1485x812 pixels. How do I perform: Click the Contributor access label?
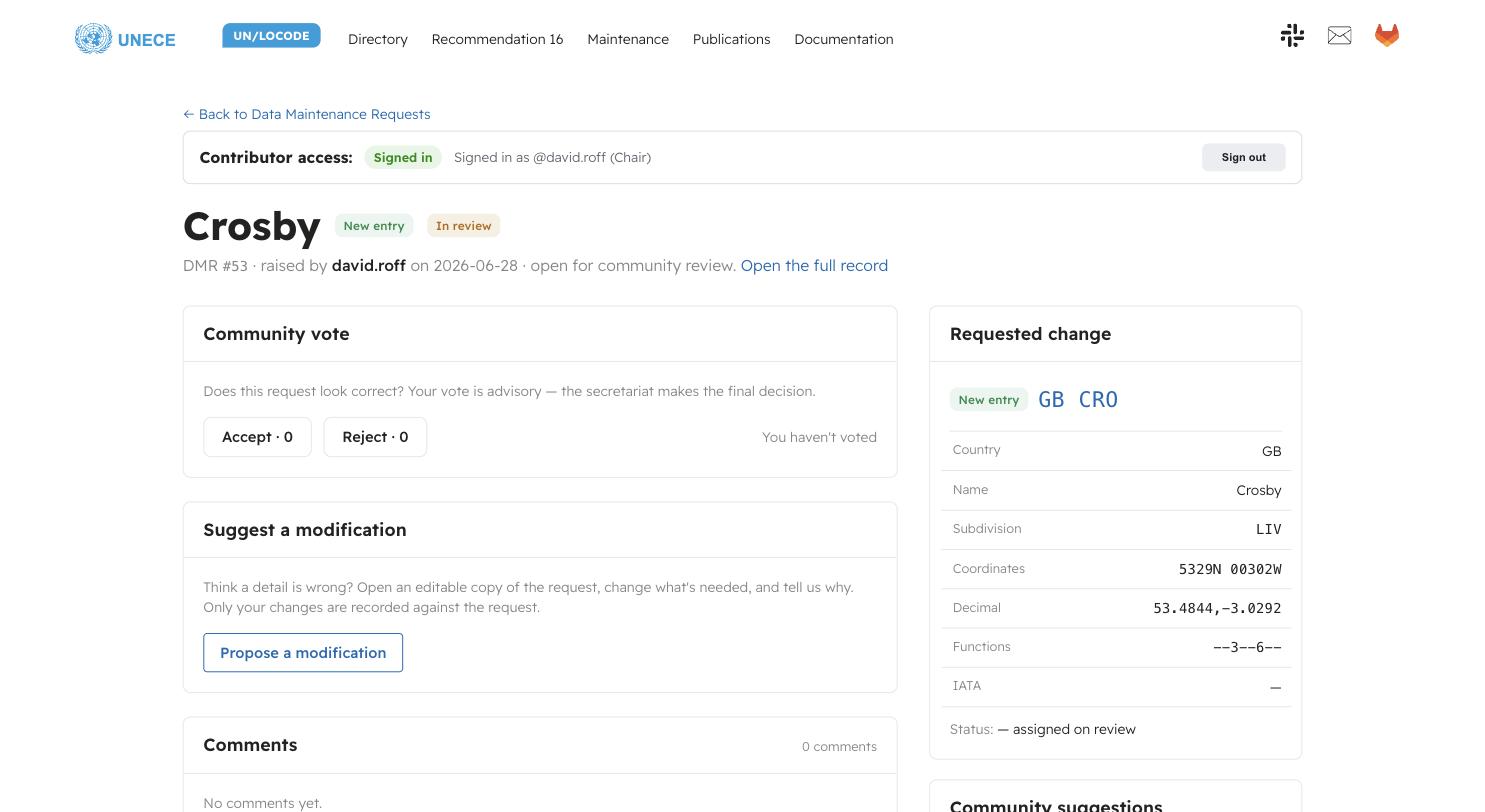click(276, 157)
